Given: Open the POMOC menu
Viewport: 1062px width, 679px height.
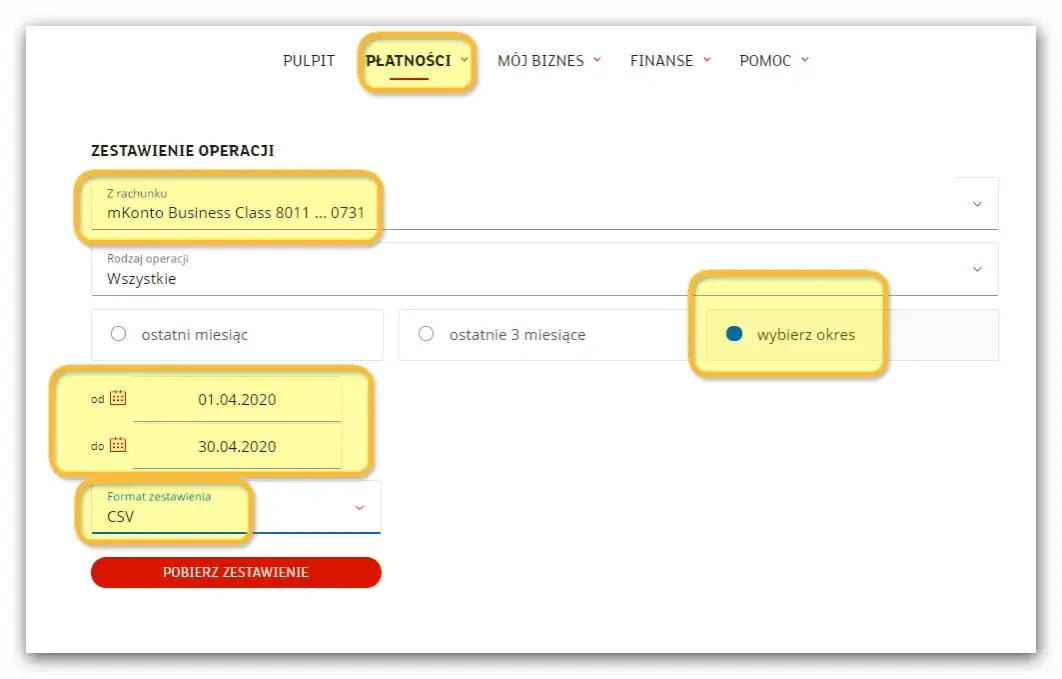Looking at the screenshot, I should point(765,61).
